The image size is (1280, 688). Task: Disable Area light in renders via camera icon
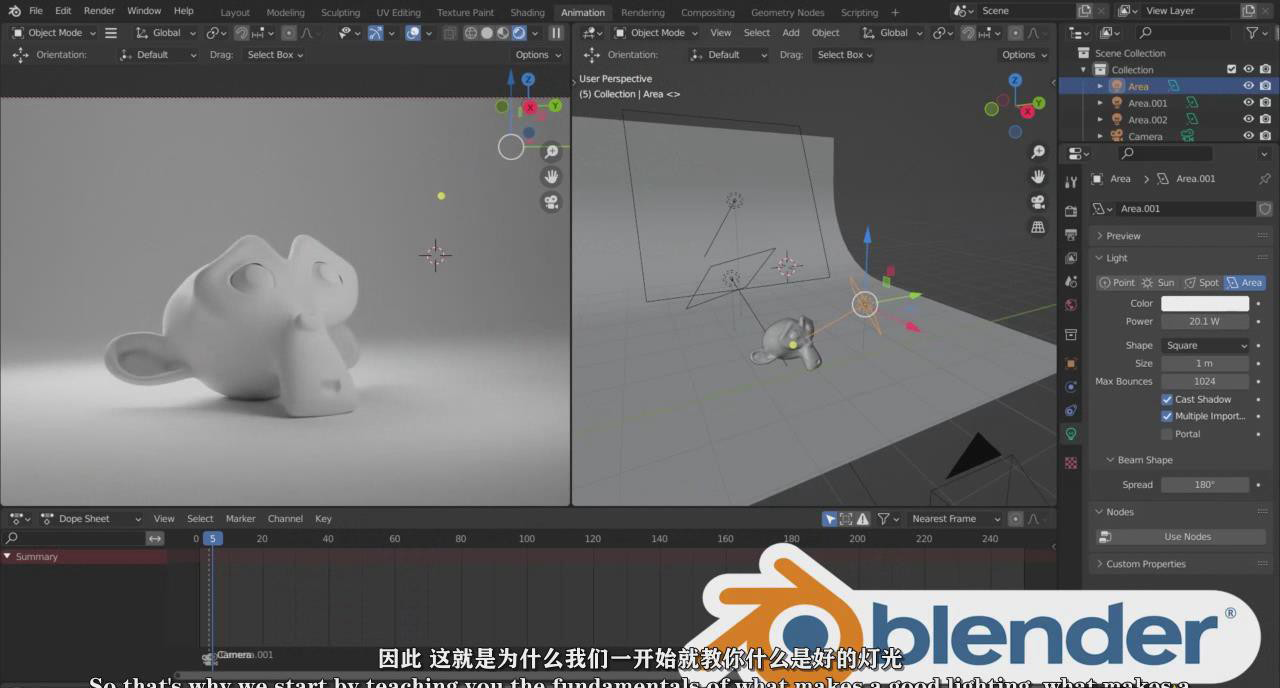[1265, 86]
